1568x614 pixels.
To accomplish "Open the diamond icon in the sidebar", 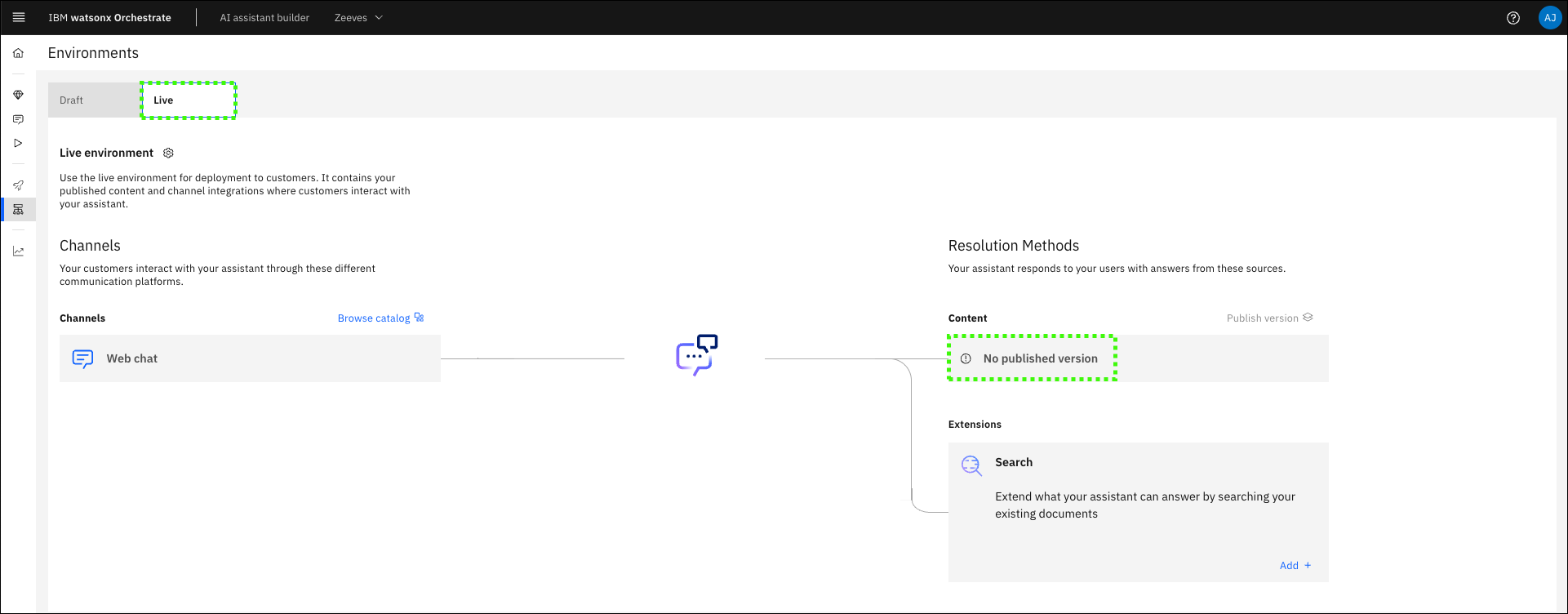I will [x=18, y=95].
